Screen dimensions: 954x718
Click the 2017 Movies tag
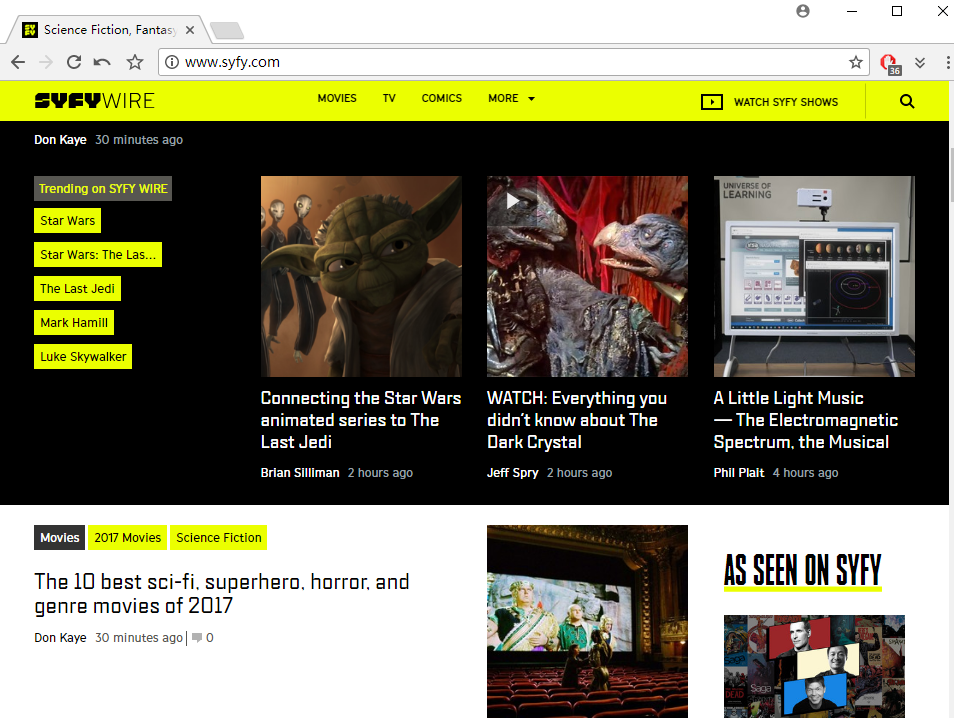[128, 538]
